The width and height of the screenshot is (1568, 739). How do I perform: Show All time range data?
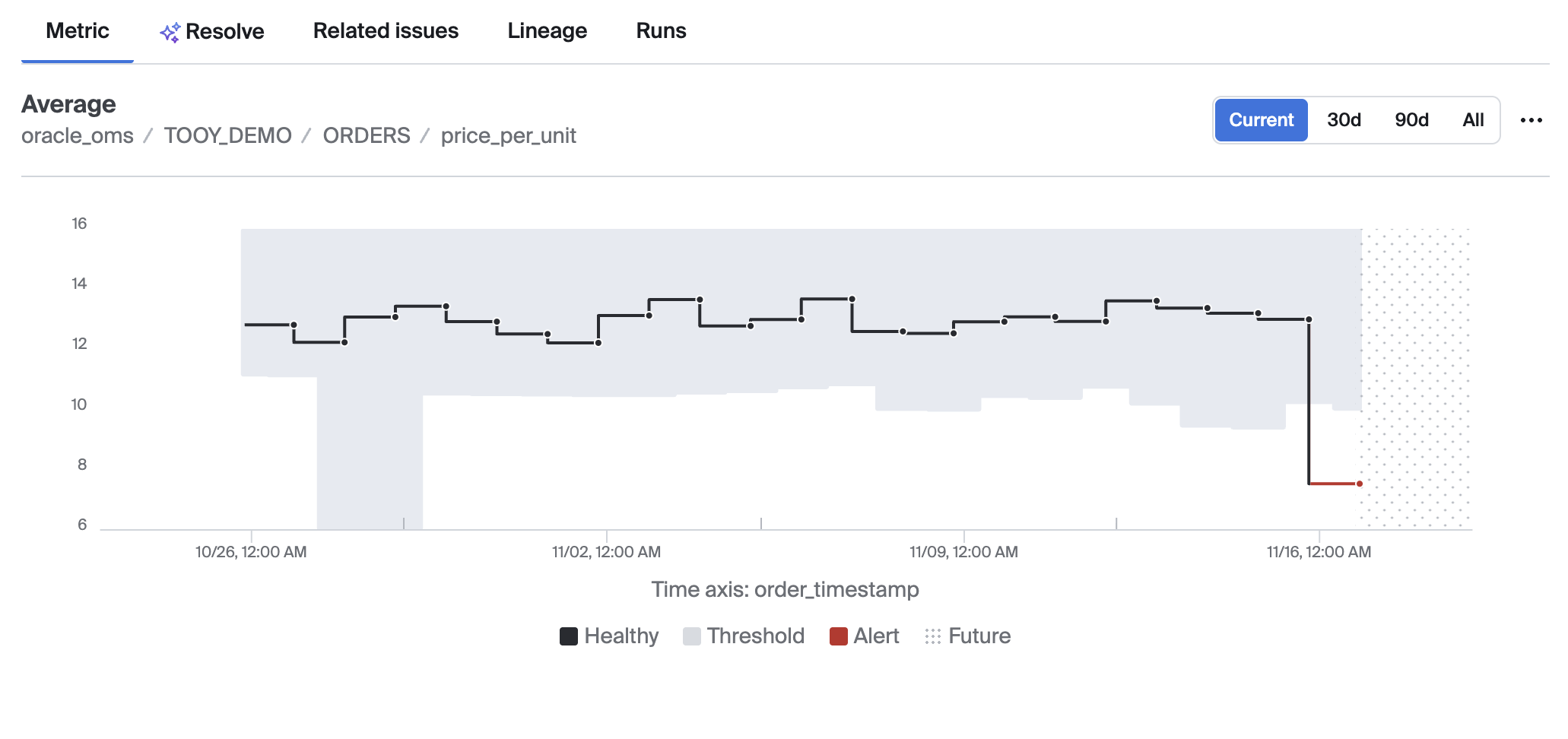(1473, 120)
